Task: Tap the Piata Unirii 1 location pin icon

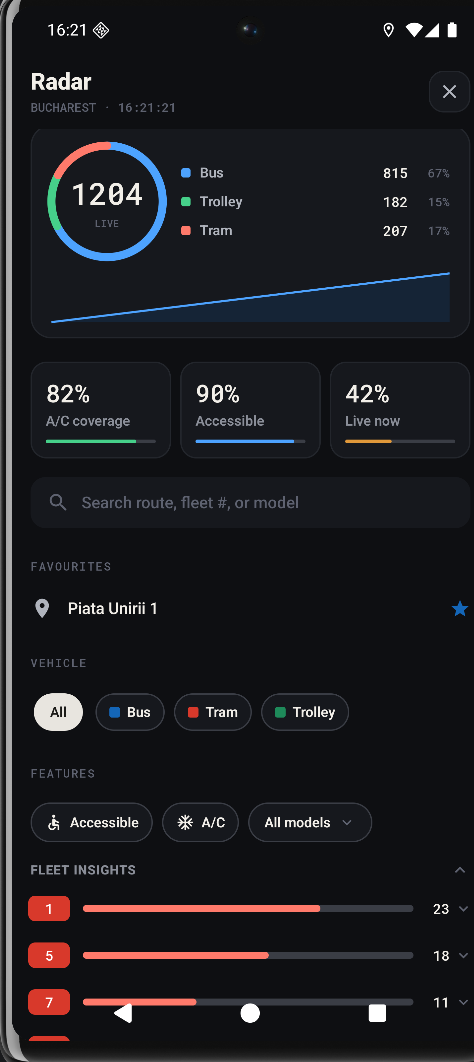Action: click(42, 608)
